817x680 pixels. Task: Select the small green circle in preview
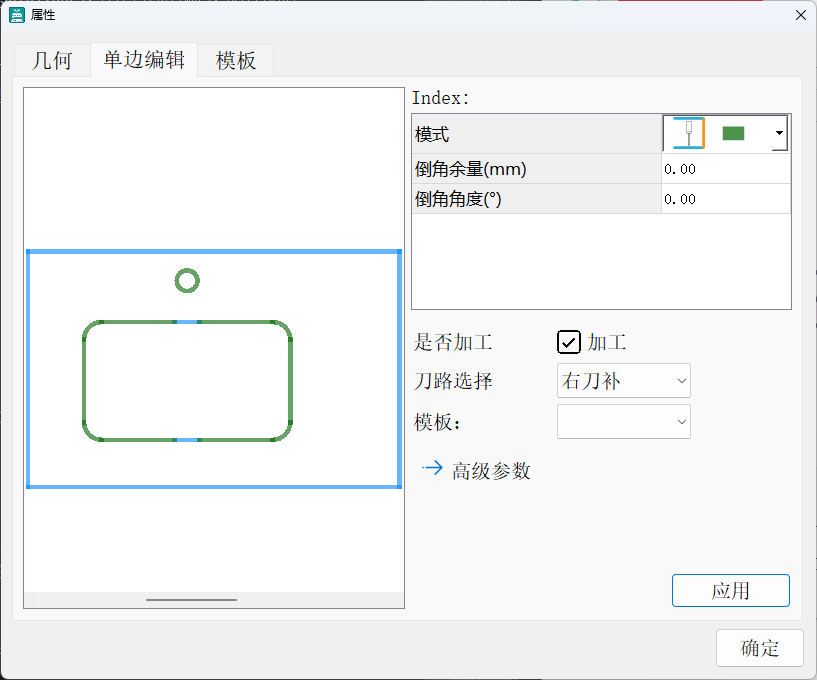[187, 281]
